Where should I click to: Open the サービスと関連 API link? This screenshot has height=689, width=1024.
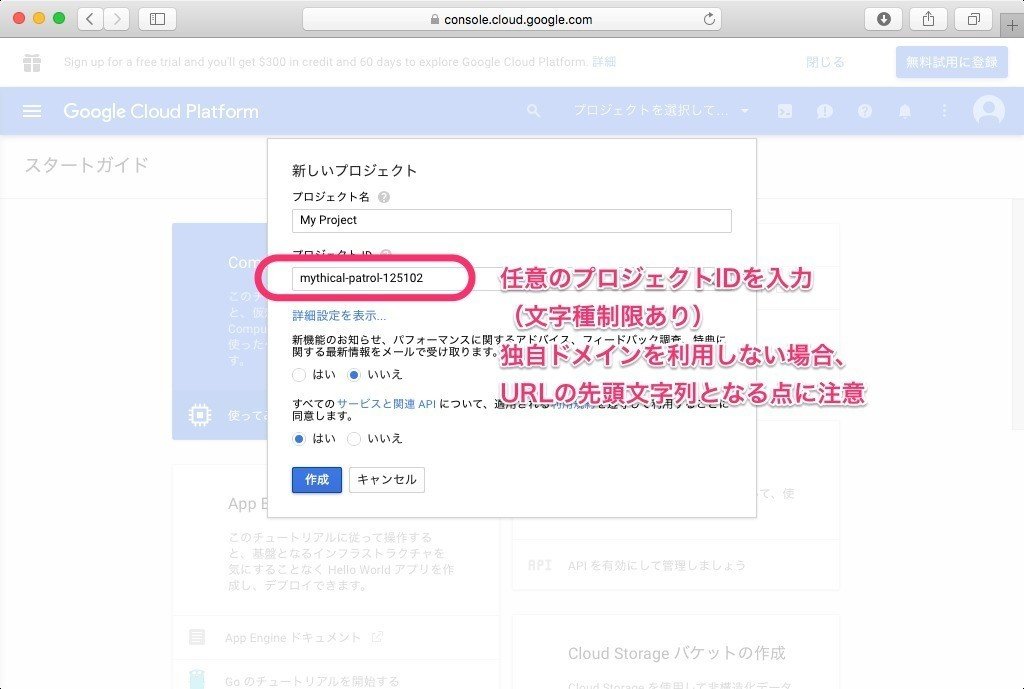pyautogui.click(x=387, y=404)
